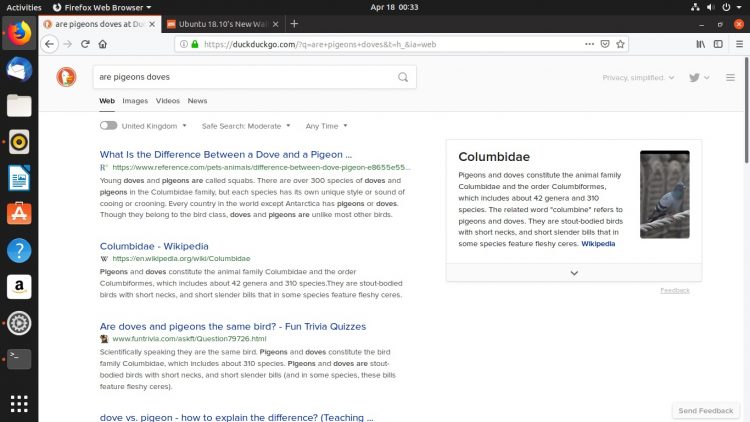Close the 'are pigeons doves' tab
This screenshot has height=422, width=750.
pos(152,24)
